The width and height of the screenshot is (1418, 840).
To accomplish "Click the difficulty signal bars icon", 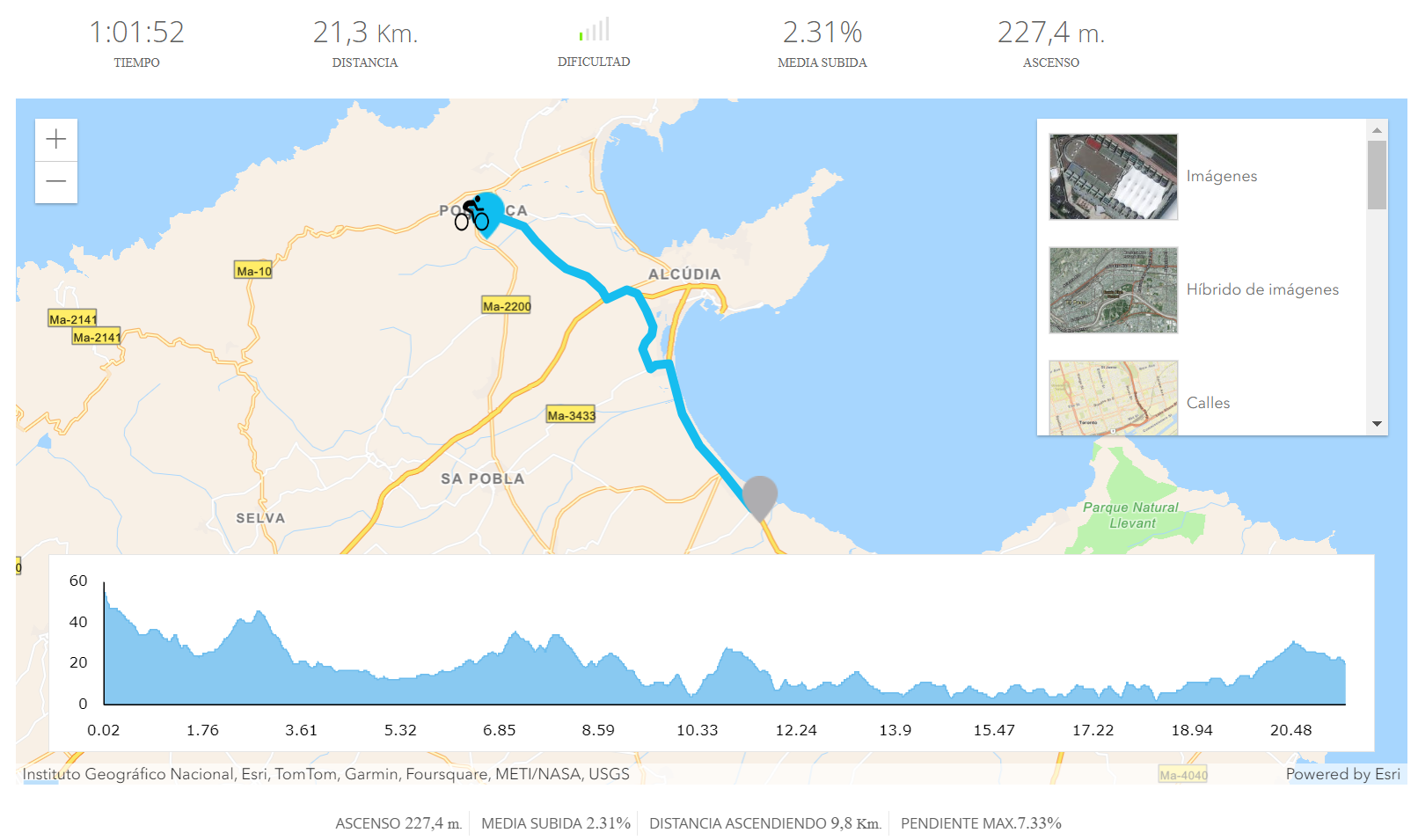I will click(x=594, y=30).
